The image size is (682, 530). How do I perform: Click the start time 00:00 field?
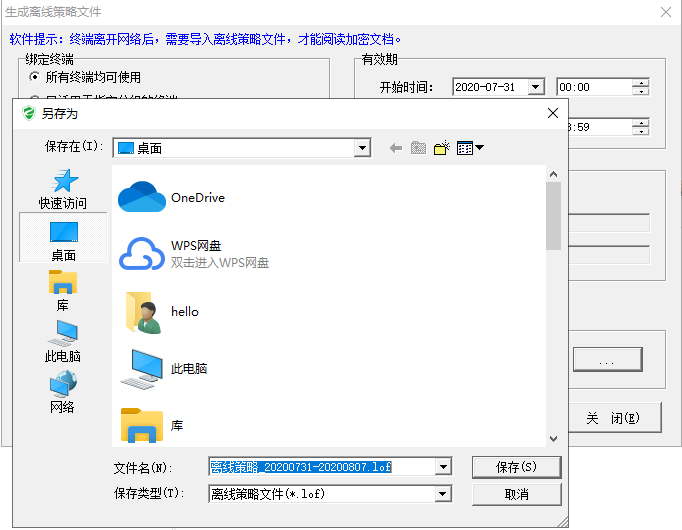point(594,87)
